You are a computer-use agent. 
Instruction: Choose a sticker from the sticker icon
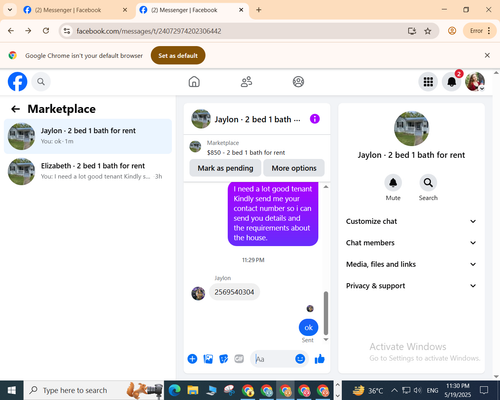(x=224, y=359)
